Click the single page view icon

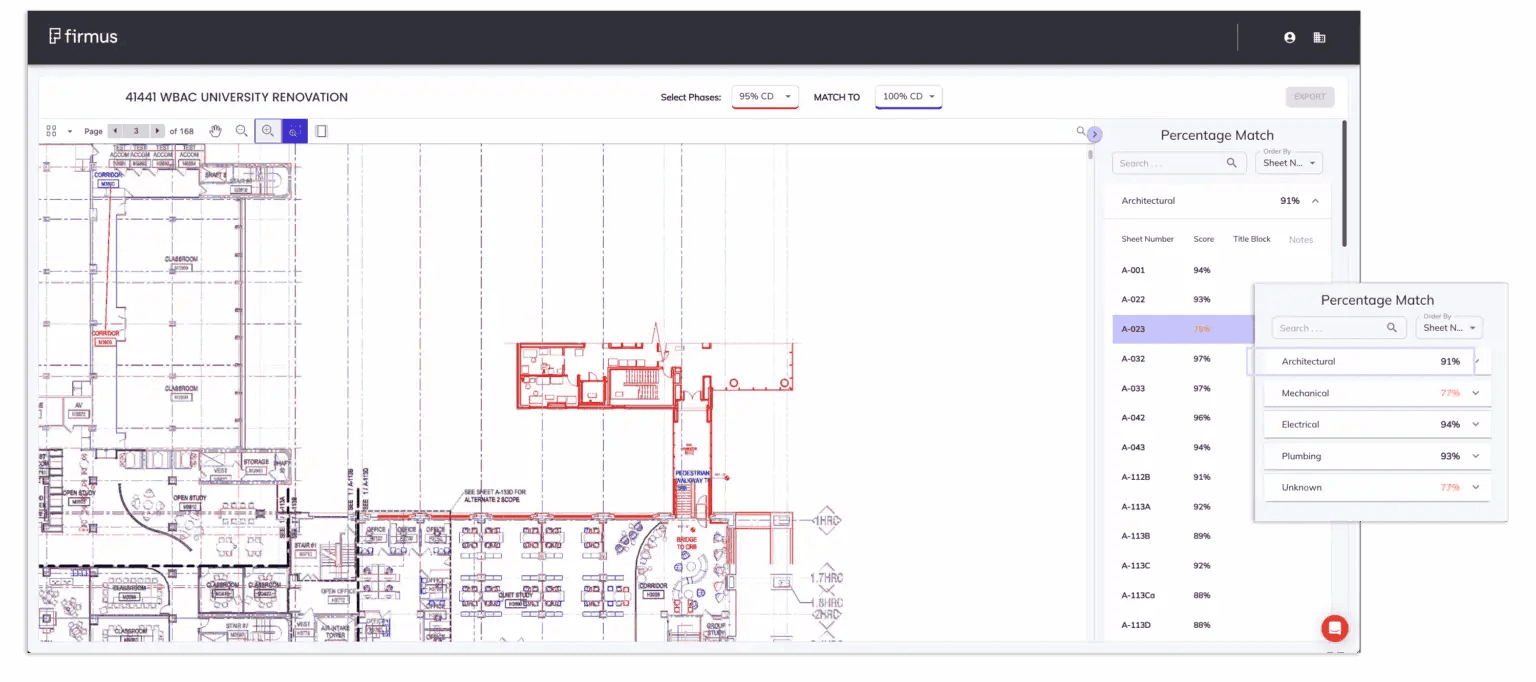(321, 131)
